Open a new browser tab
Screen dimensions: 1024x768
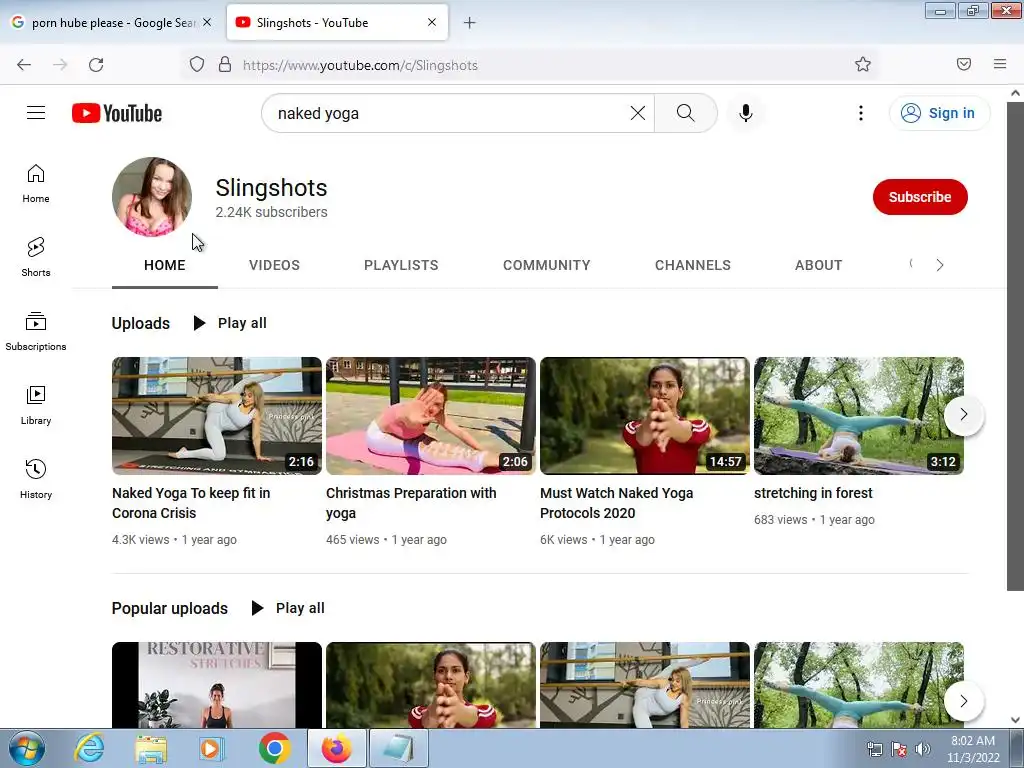click(470, 23)
